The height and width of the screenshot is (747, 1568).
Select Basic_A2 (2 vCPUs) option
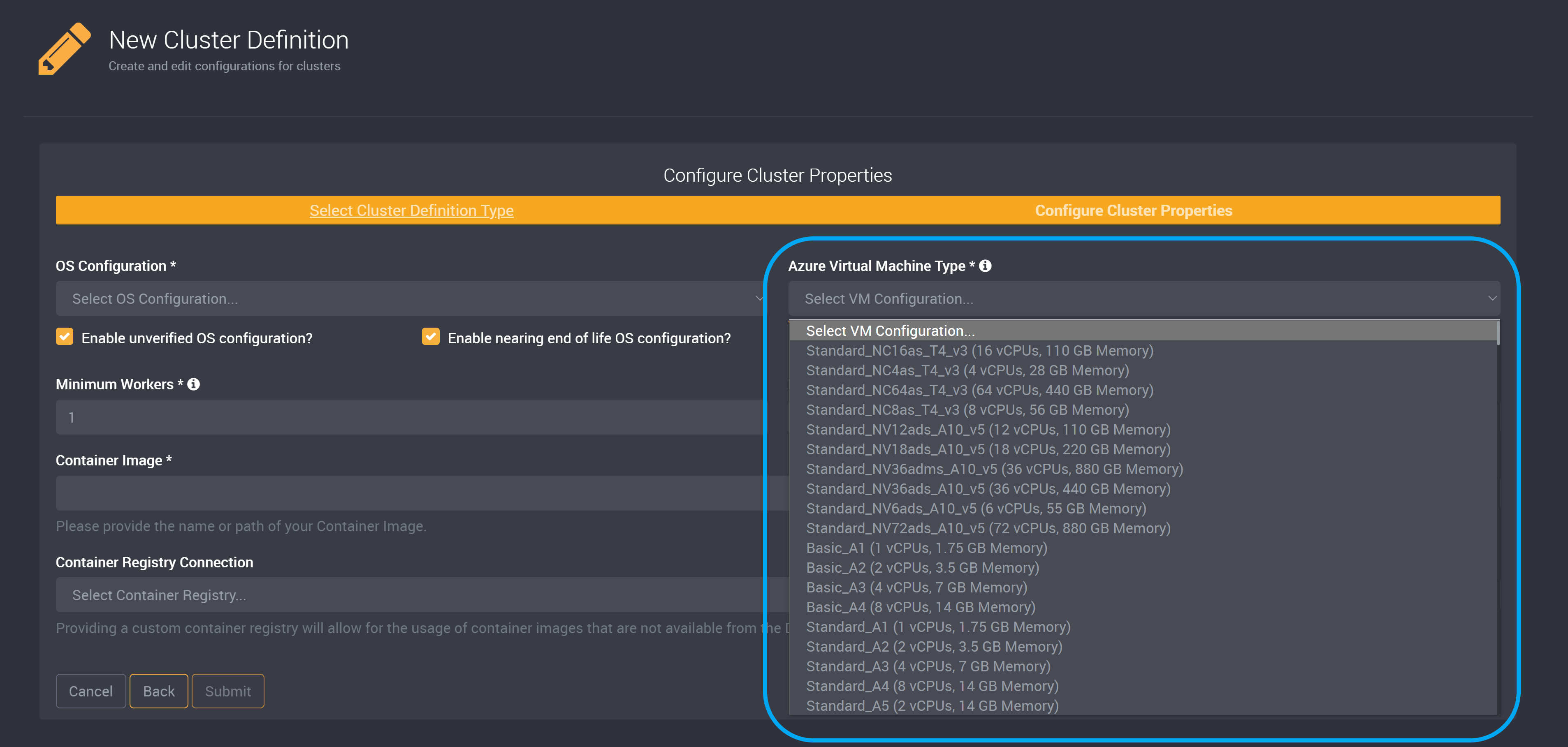click(x=1143, y=568)
